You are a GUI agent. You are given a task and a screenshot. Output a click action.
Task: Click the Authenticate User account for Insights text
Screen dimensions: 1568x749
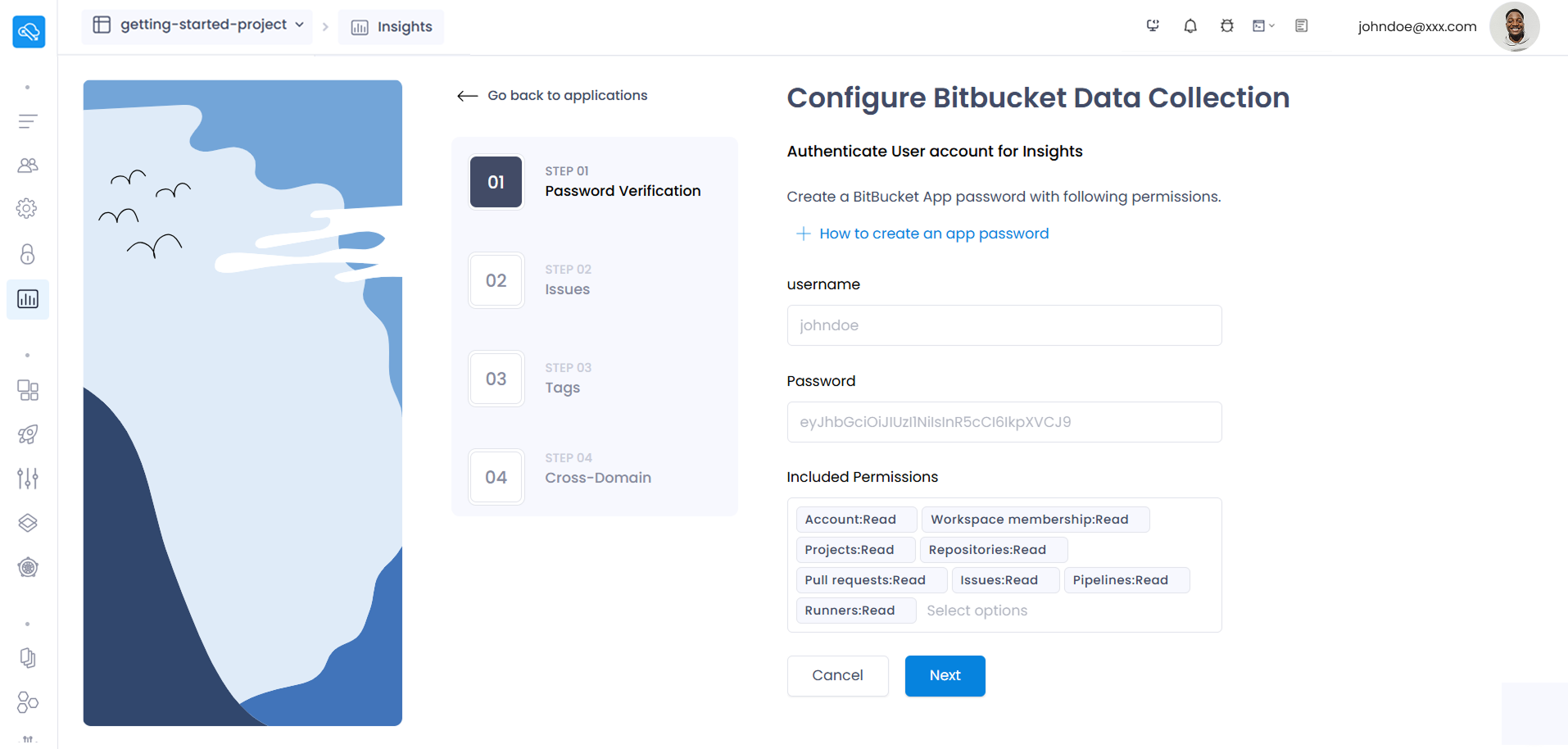[x=935, y=152]
